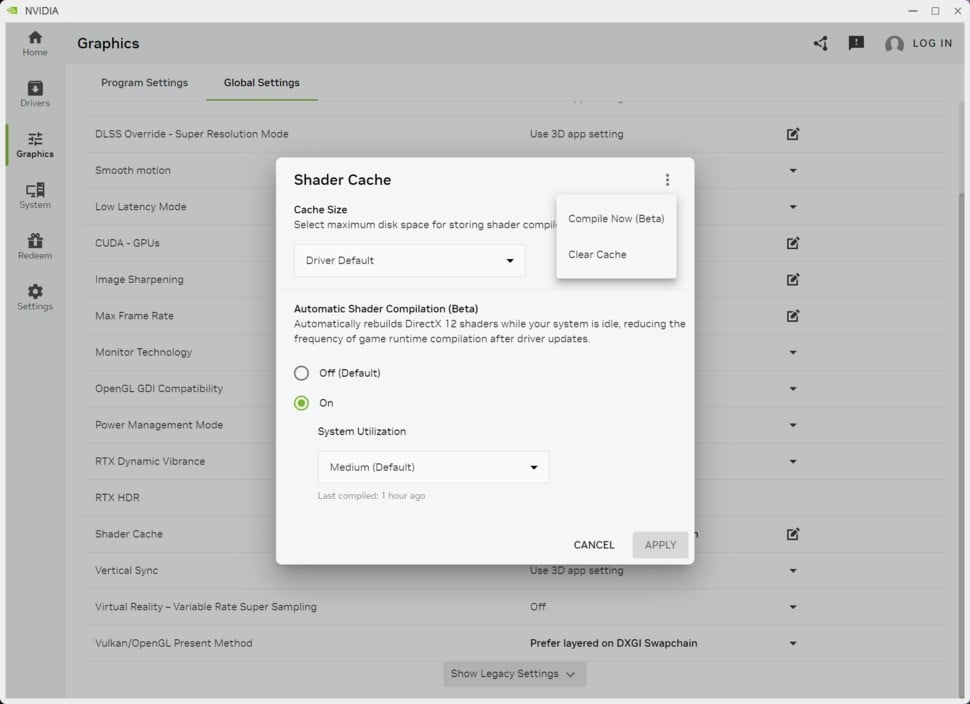Viewport: 970px width, 704px height.
Task: Open the feedback icon near Log In
Action: point(856,43)
